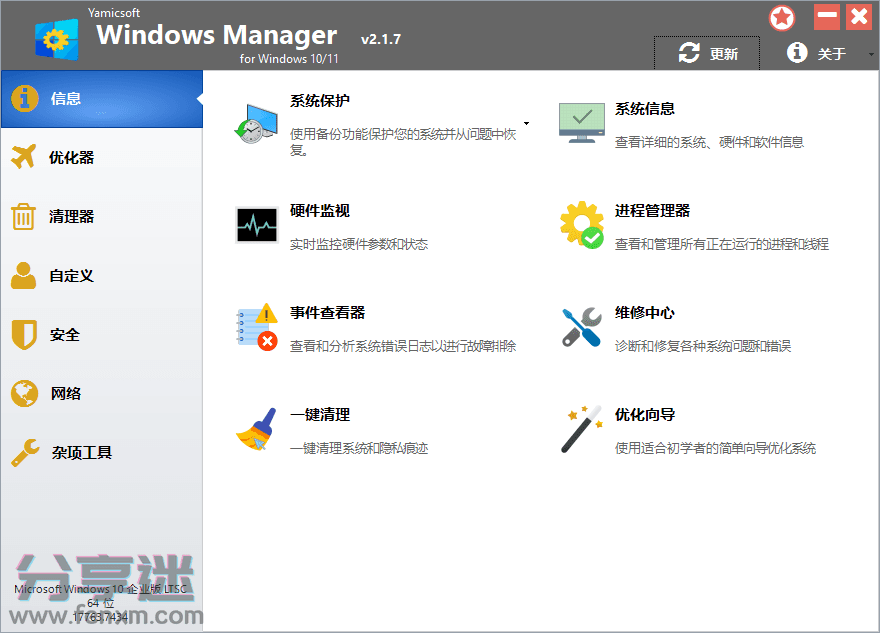Click the 关于 button
Viewport: 880px width, 633px height.
(816, 54)
